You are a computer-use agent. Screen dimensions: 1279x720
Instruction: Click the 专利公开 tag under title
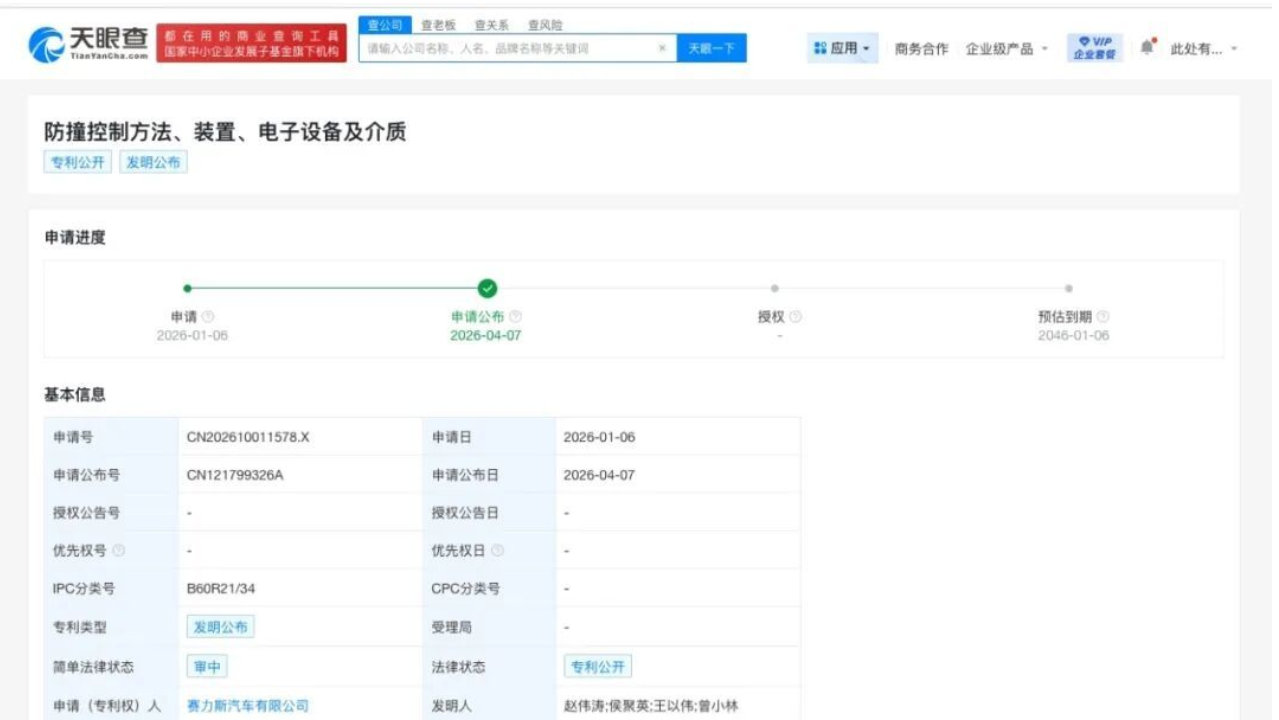tap(79, 162)
